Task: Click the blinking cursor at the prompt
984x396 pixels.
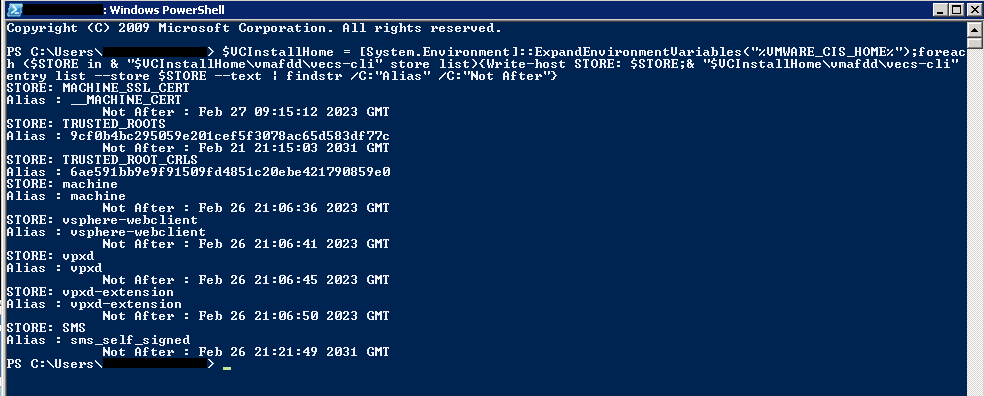Action: pyautogui.click(x=227, y=368)
